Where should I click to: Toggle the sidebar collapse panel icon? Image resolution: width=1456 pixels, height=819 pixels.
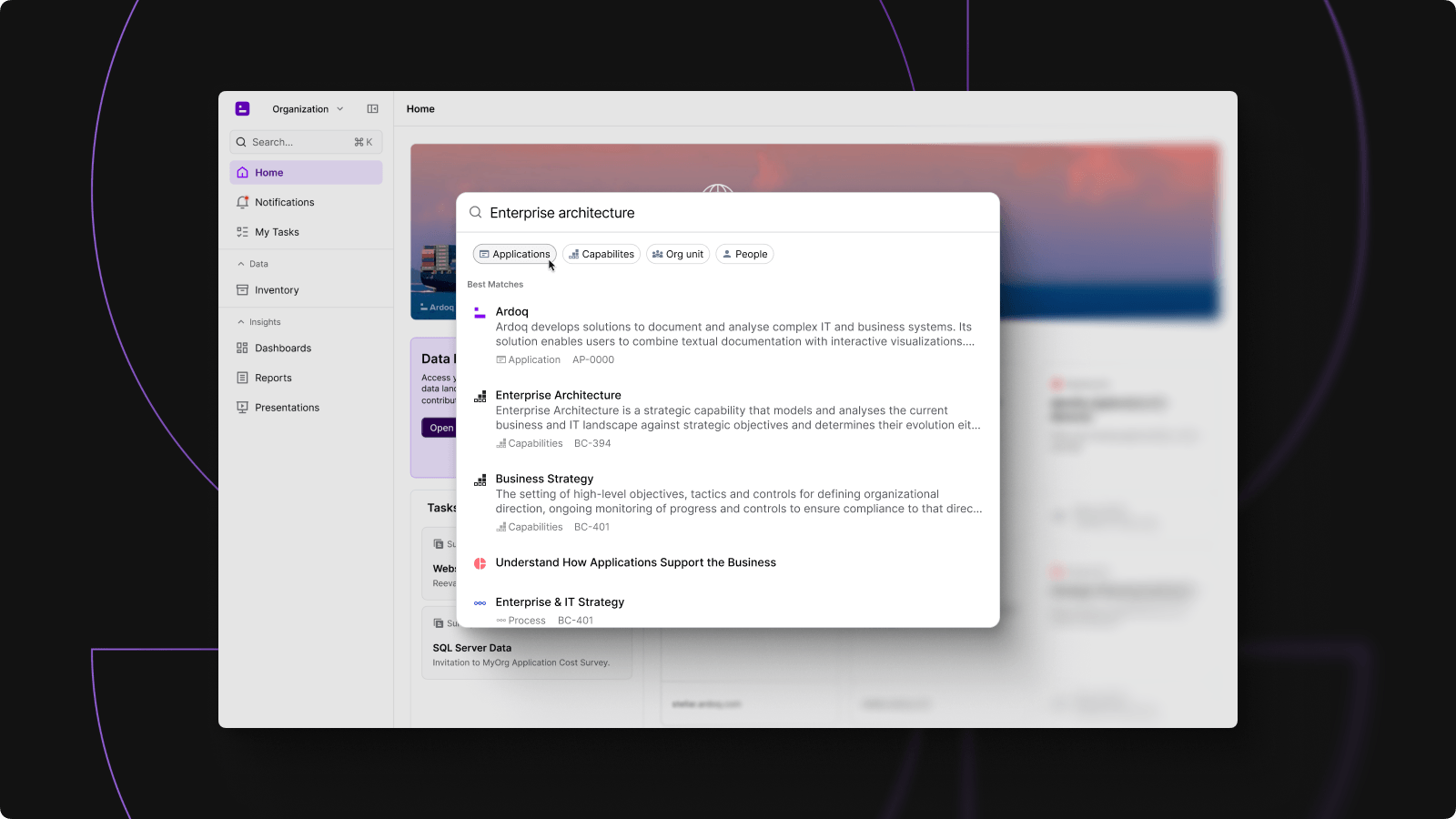point(372,109)
